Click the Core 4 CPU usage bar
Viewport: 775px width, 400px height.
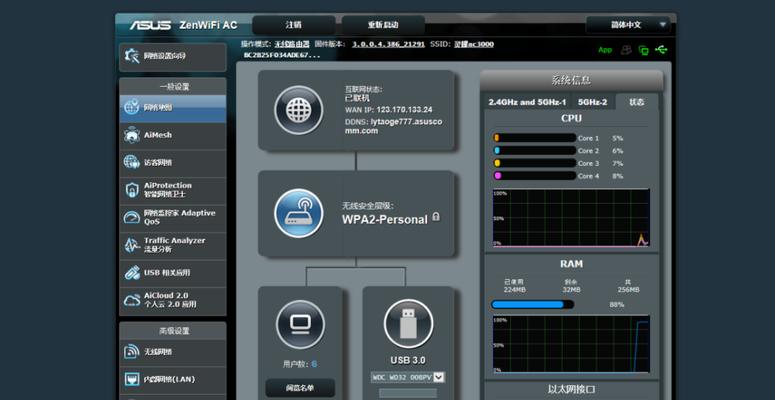click(x=535, y=176)
